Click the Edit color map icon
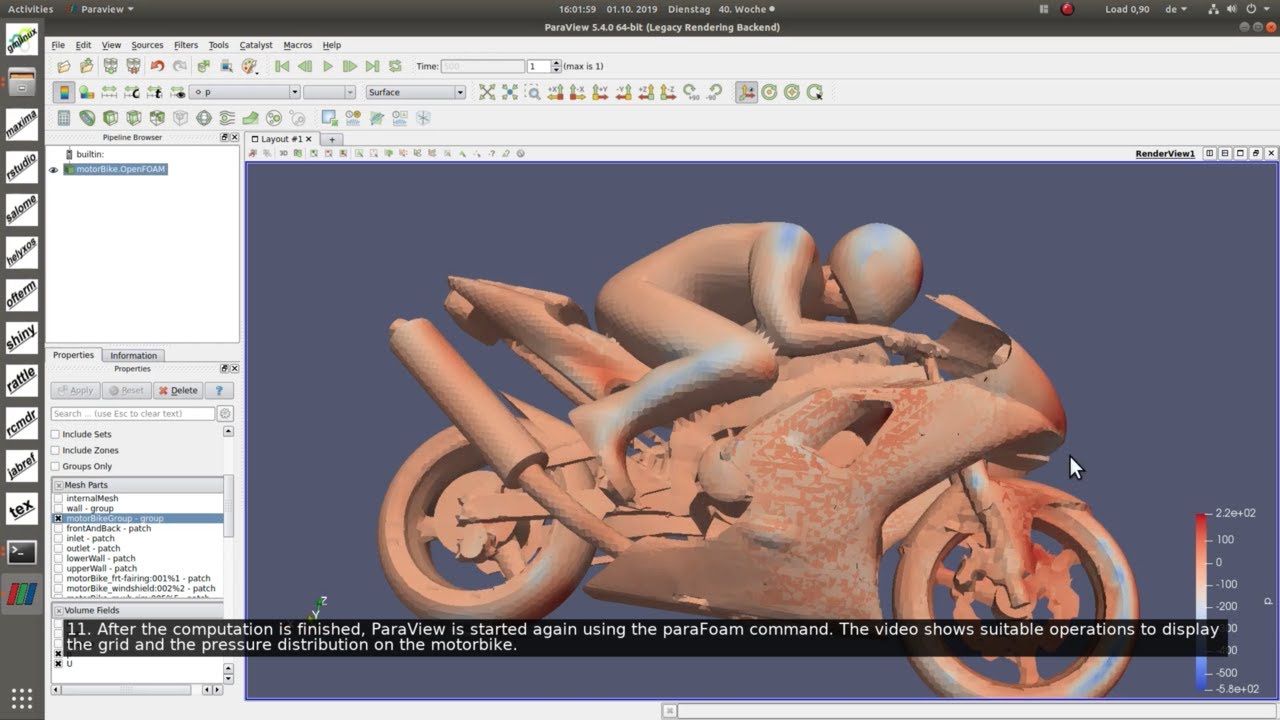Screen dimensions: 1280x720 coord(87,92)
